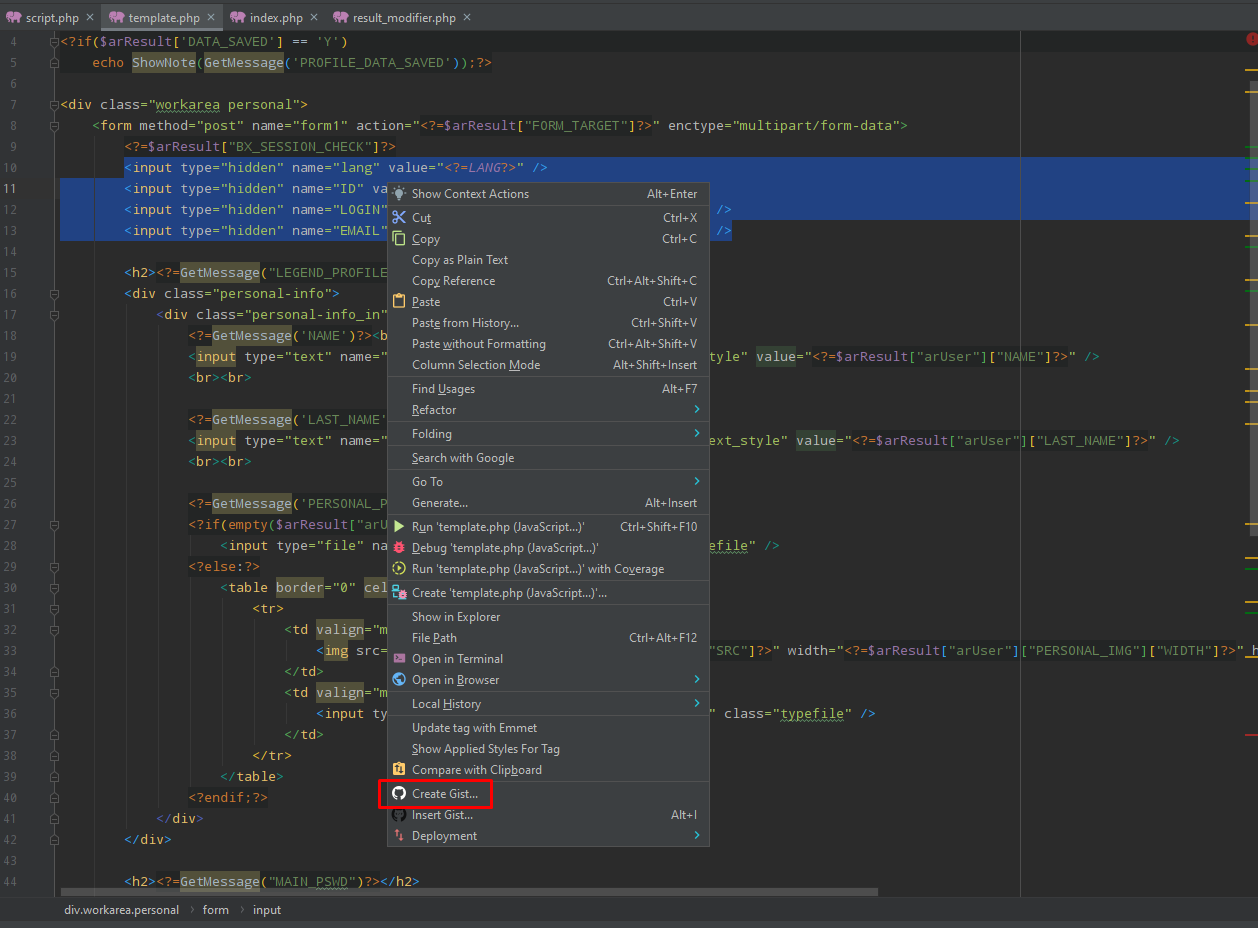Click line number 44 in gutter
This screenshot has height=928, width=1258.
(10, 882)
